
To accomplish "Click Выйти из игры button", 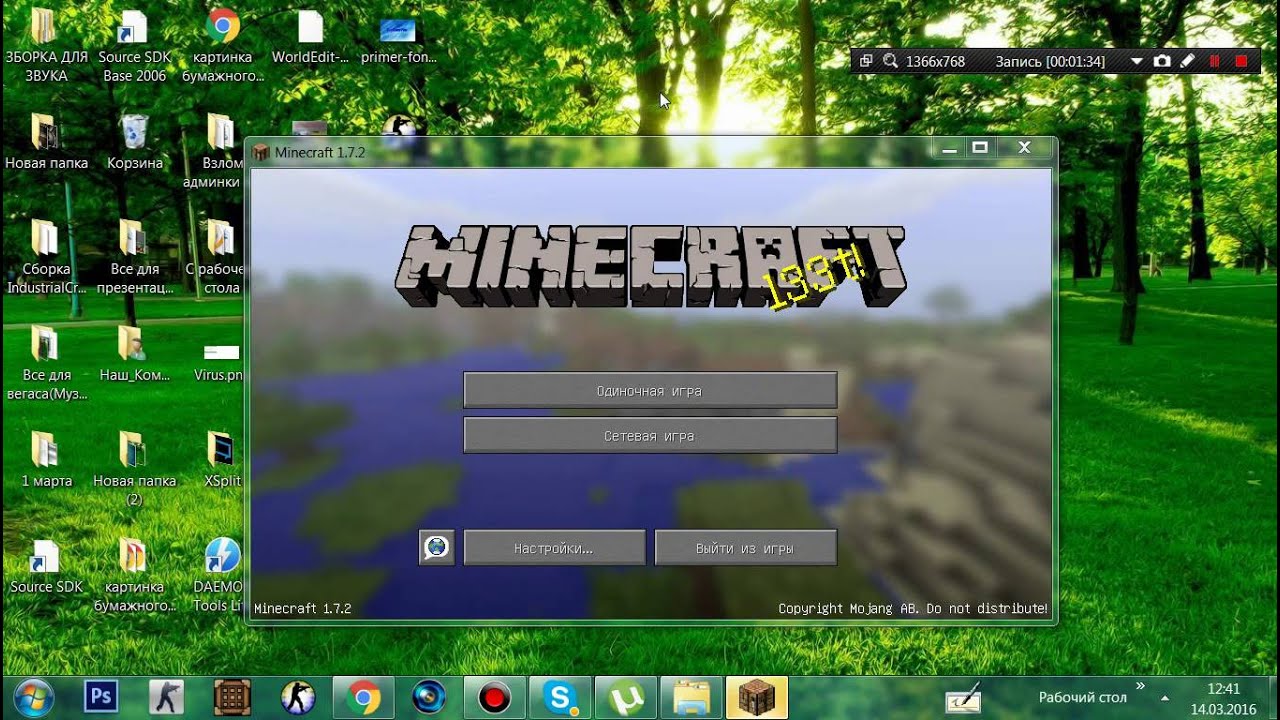I will [x=745, y=548].
